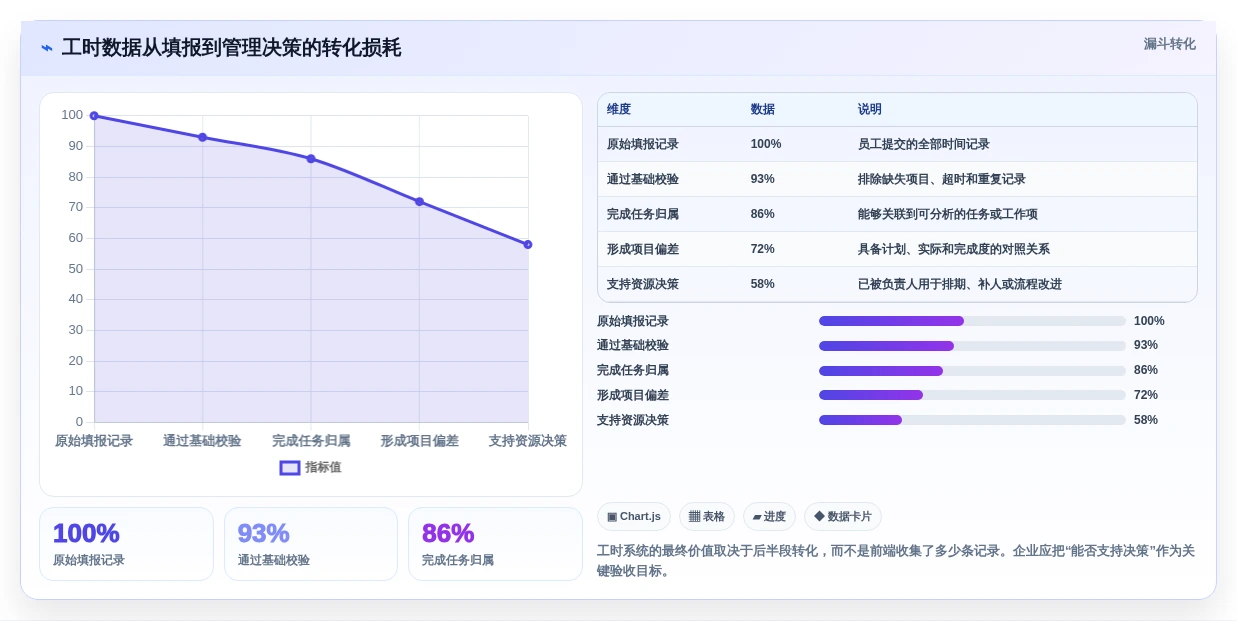
Task: Click the 形成项目偏差 progress bar
Action: [x=972, y=395]
